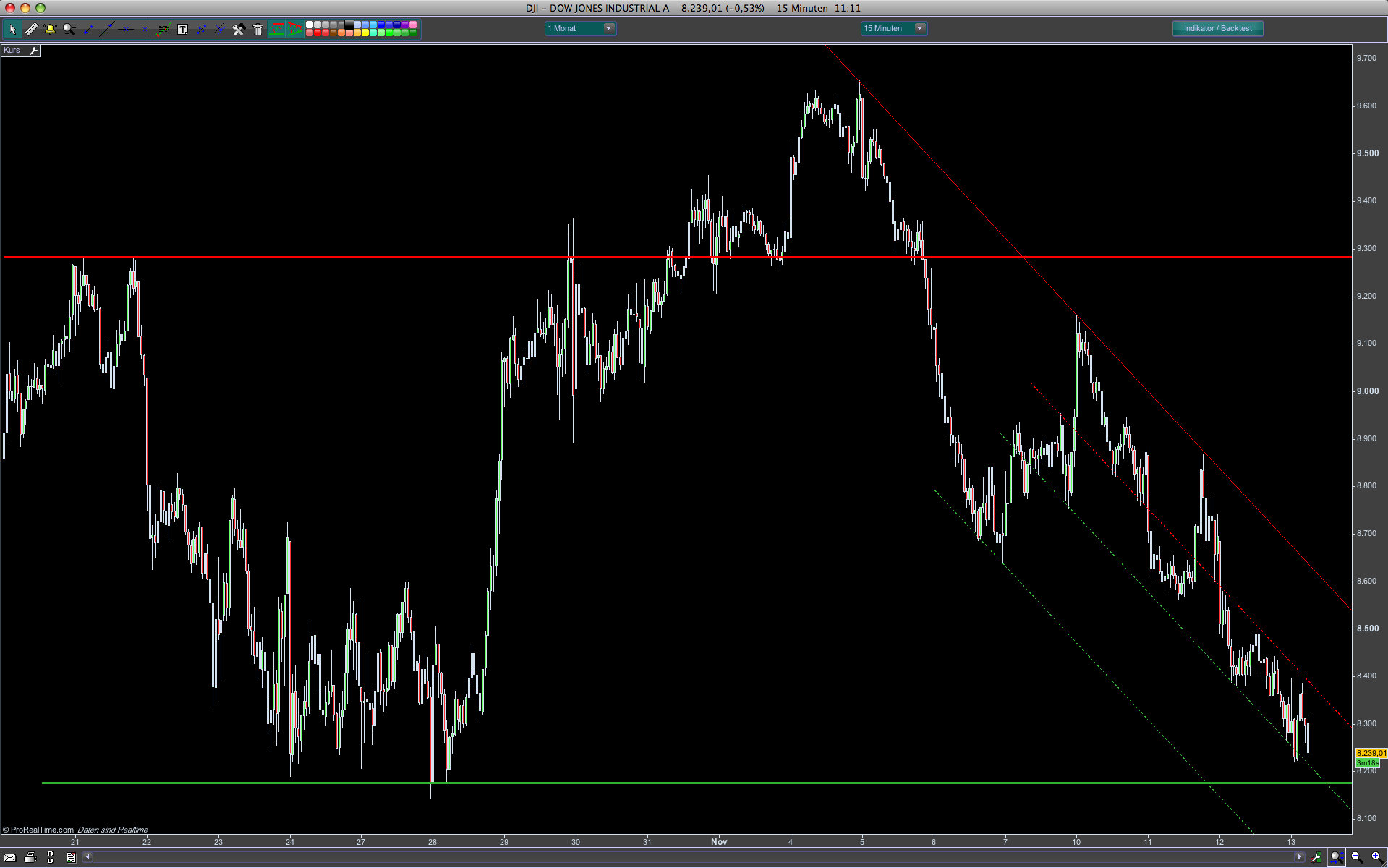The width and height of the screenshot is (1388, 868).
Task: Print the chart using the printer icon
Action: [x=30, y=857]
